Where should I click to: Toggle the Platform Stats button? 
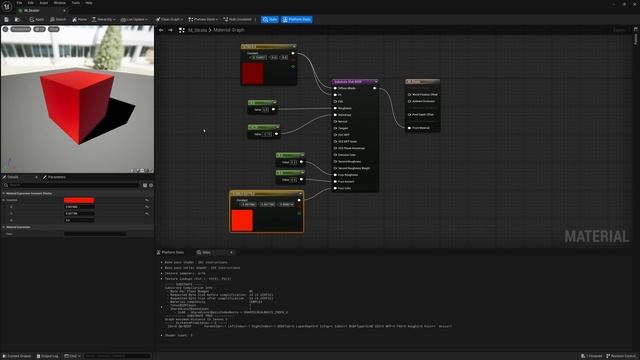[297, 19]
